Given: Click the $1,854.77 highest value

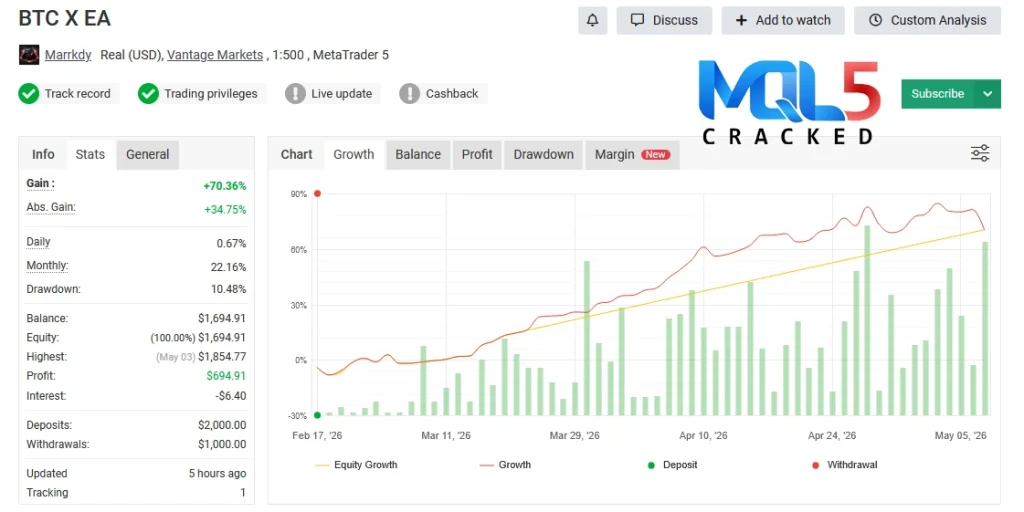Looking at the screenshot, I should click(x=222, y=357).
